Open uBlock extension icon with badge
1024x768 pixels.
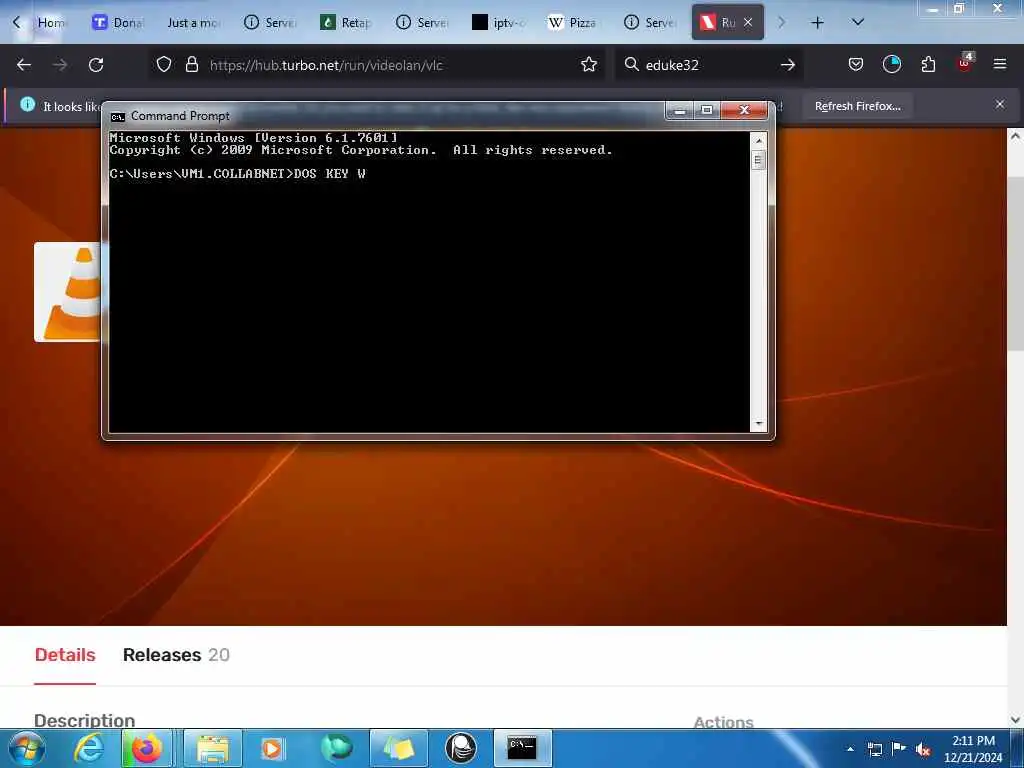(x=965, y=63)
